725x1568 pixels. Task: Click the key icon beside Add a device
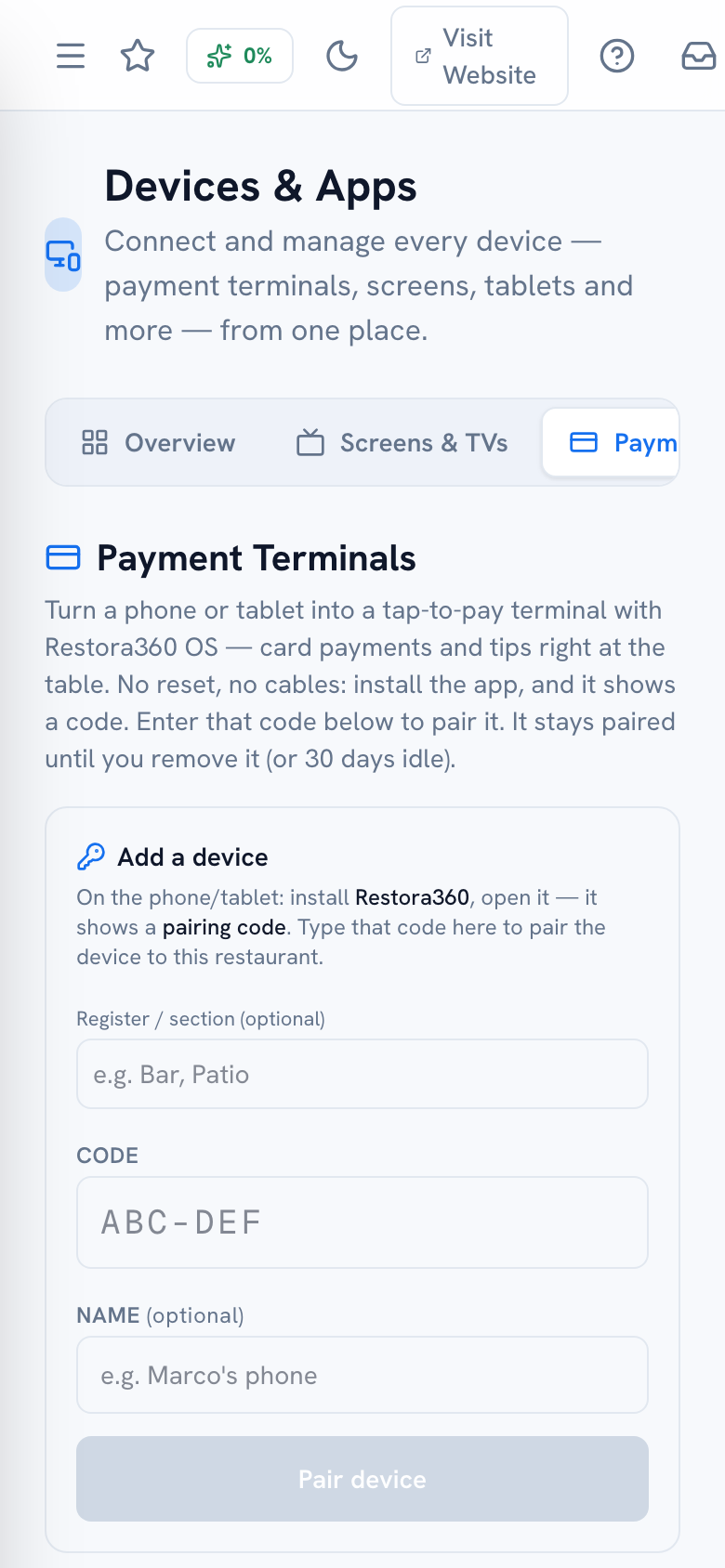(90, 856)
